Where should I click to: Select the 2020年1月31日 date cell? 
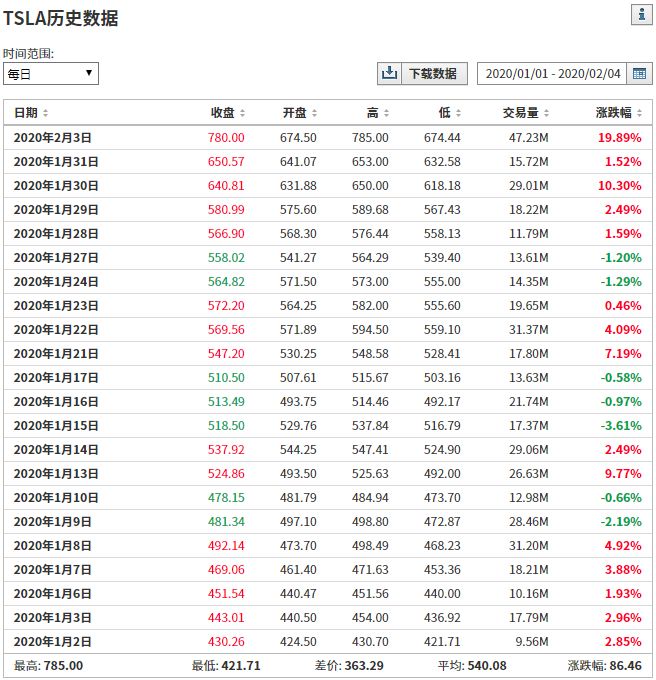pyautogui.click(x=56, y=162)
